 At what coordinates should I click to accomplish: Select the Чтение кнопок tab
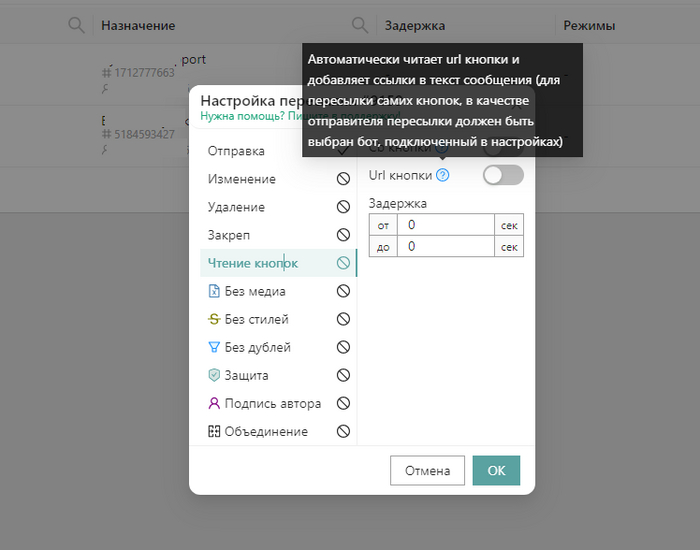[x=253, y=263]
